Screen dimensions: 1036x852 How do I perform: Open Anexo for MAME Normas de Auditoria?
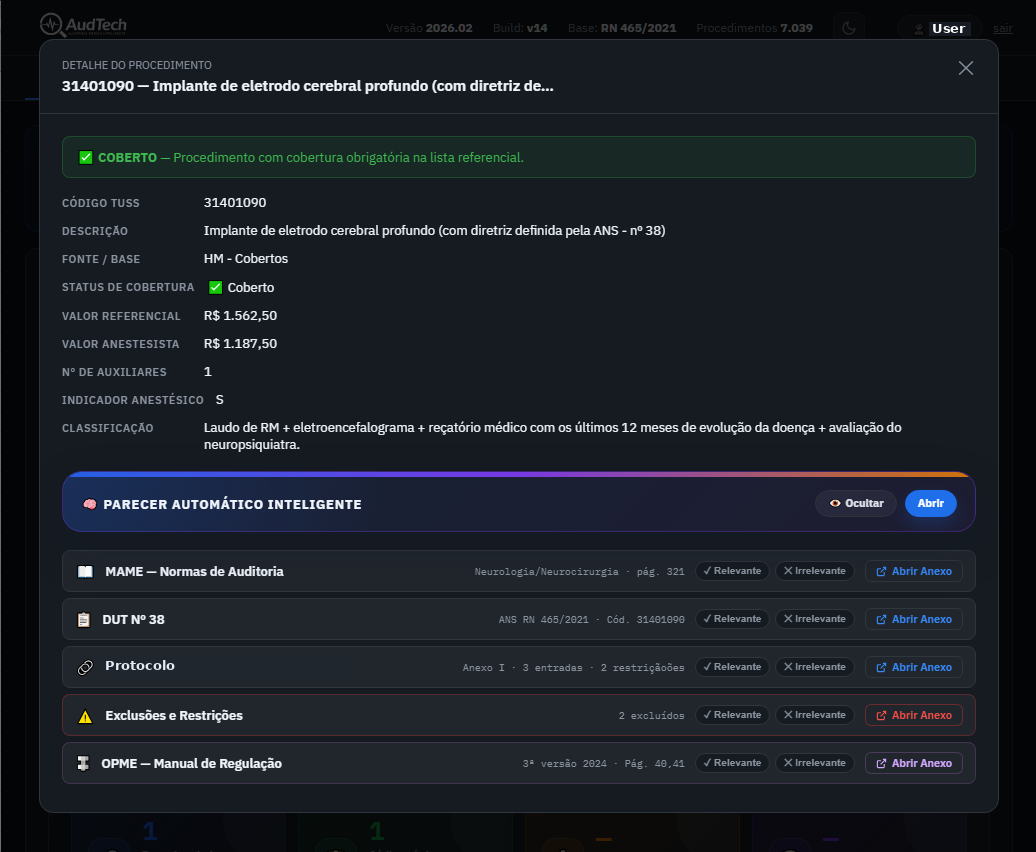(914, 571)
